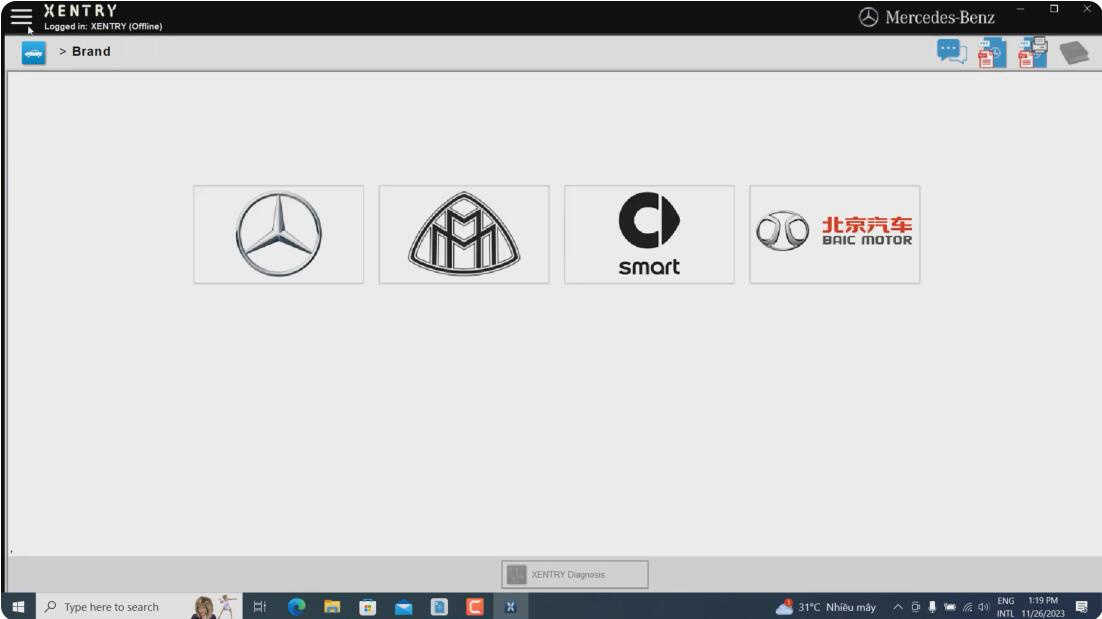The image size is (1102, 619).
Task: Open Task View in the taskbar
Action: (259, 606)
